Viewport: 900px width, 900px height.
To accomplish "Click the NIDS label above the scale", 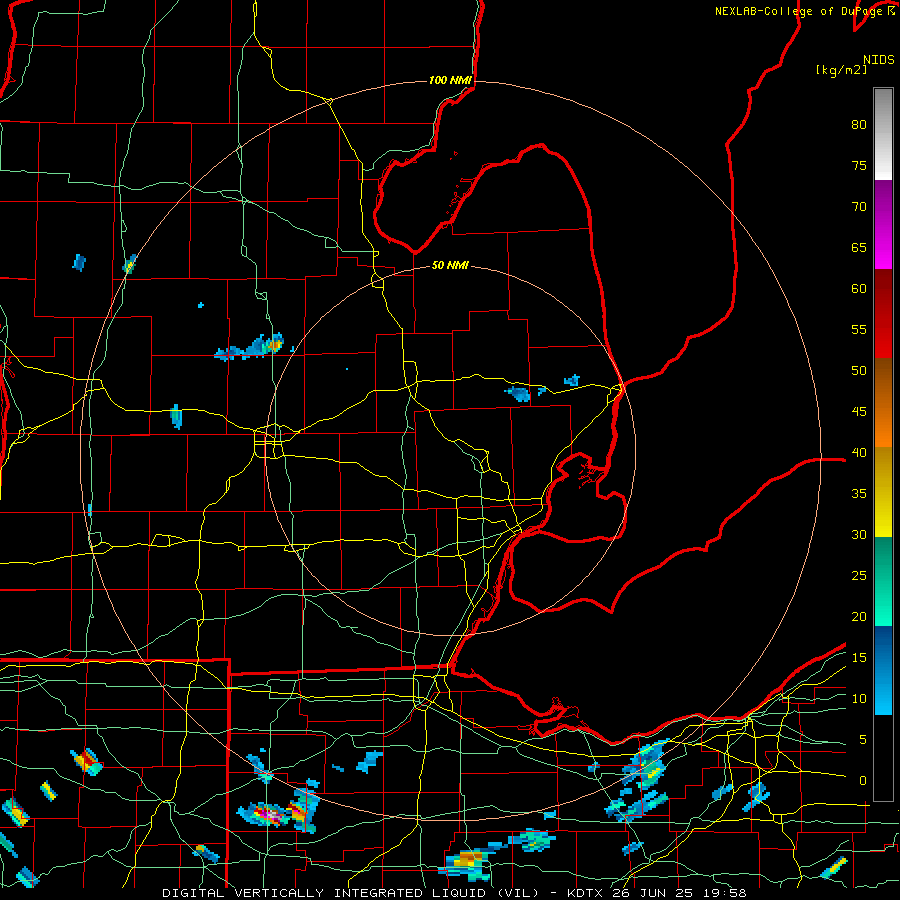I will click(878, 60).
